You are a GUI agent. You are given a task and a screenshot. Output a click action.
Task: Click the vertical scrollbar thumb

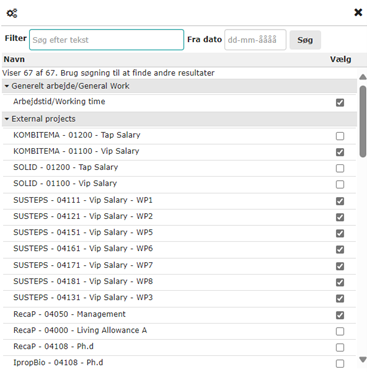[x=363, y=121]
